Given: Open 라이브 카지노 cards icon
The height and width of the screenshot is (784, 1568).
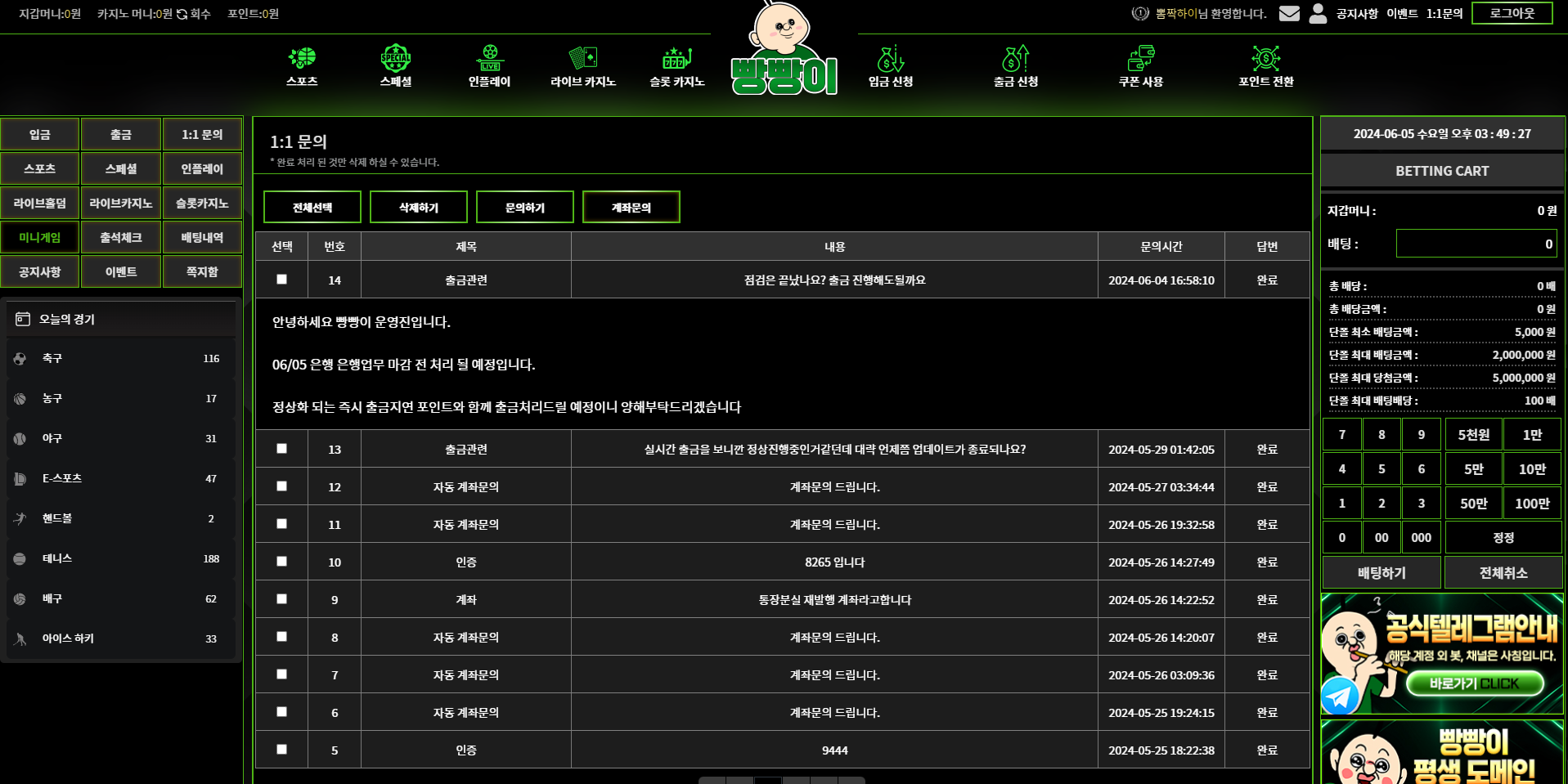Looking at the screenshot, I should click(x=582, y=57).
